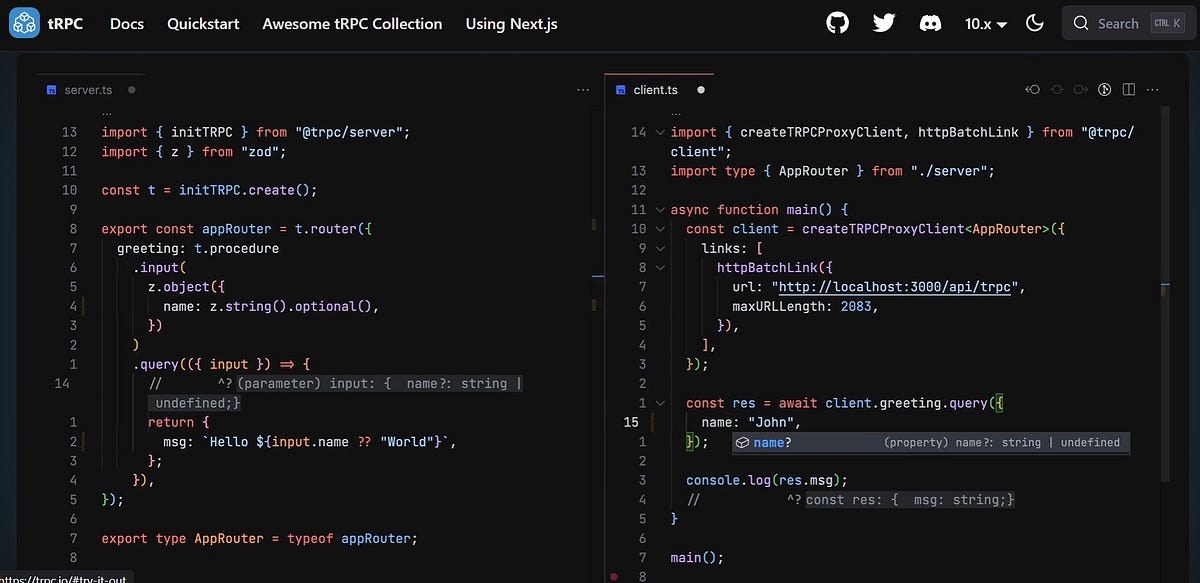The width and height of the screenshot is (1200, 583).
Task: Go to the Docs nav item
Action: [x=127, y=23]
